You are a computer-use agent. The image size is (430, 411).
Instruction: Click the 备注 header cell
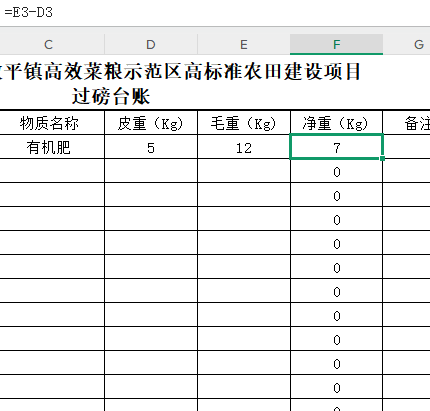(x=407, y=123)
